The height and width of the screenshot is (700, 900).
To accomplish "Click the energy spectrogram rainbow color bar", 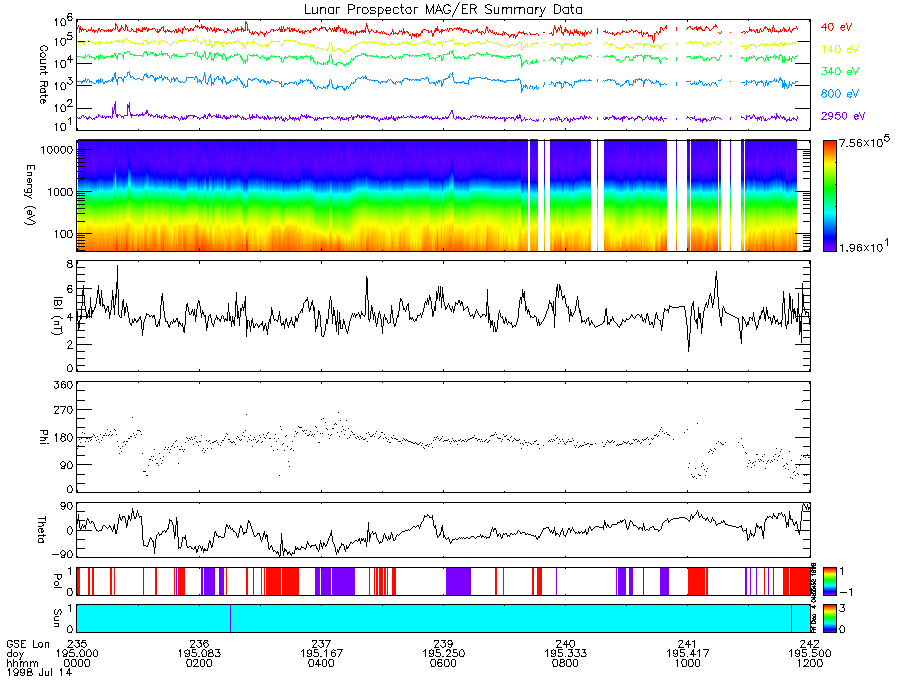I will point(829,195).
